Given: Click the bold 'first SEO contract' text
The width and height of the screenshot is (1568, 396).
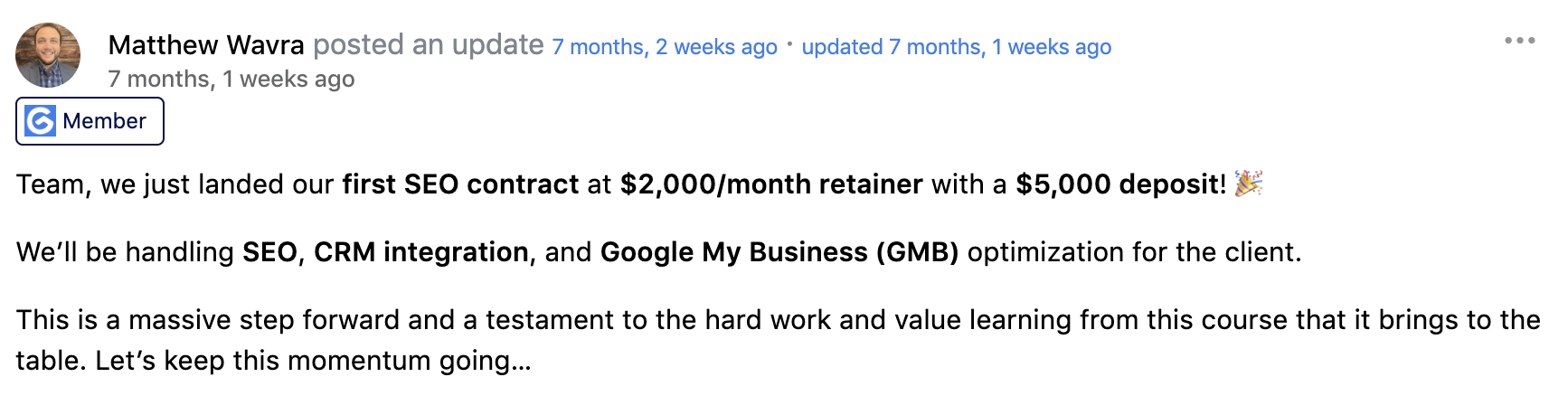Looking at the screenshot, I should [x=460, y=184].
